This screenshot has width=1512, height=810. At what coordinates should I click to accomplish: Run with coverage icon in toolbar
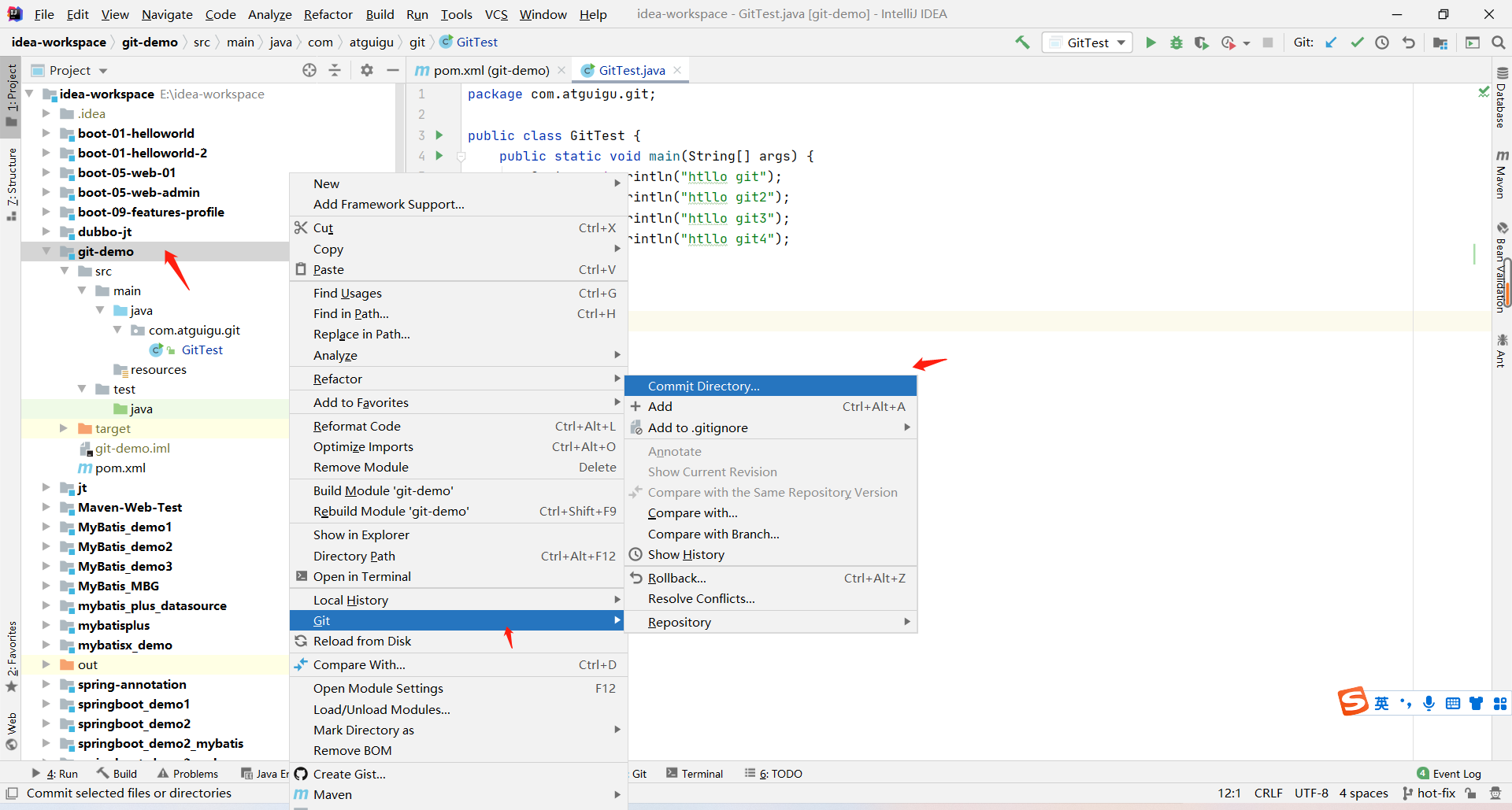coord(1202,43)
